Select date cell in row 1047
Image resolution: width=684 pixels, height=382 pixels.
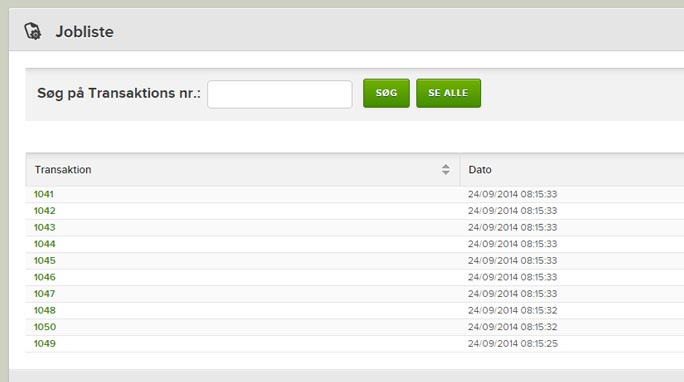[x=513, y=293]
